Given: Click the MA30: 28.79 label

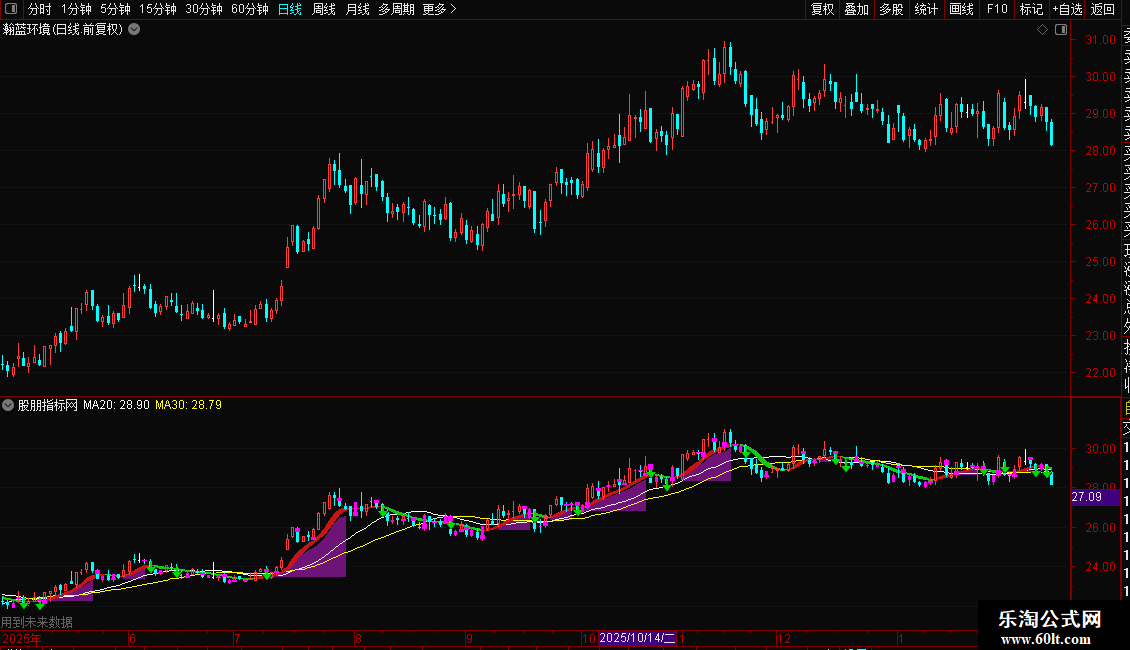Looking at the screenshot, I should pyautogui.click(x=189, y=405).
